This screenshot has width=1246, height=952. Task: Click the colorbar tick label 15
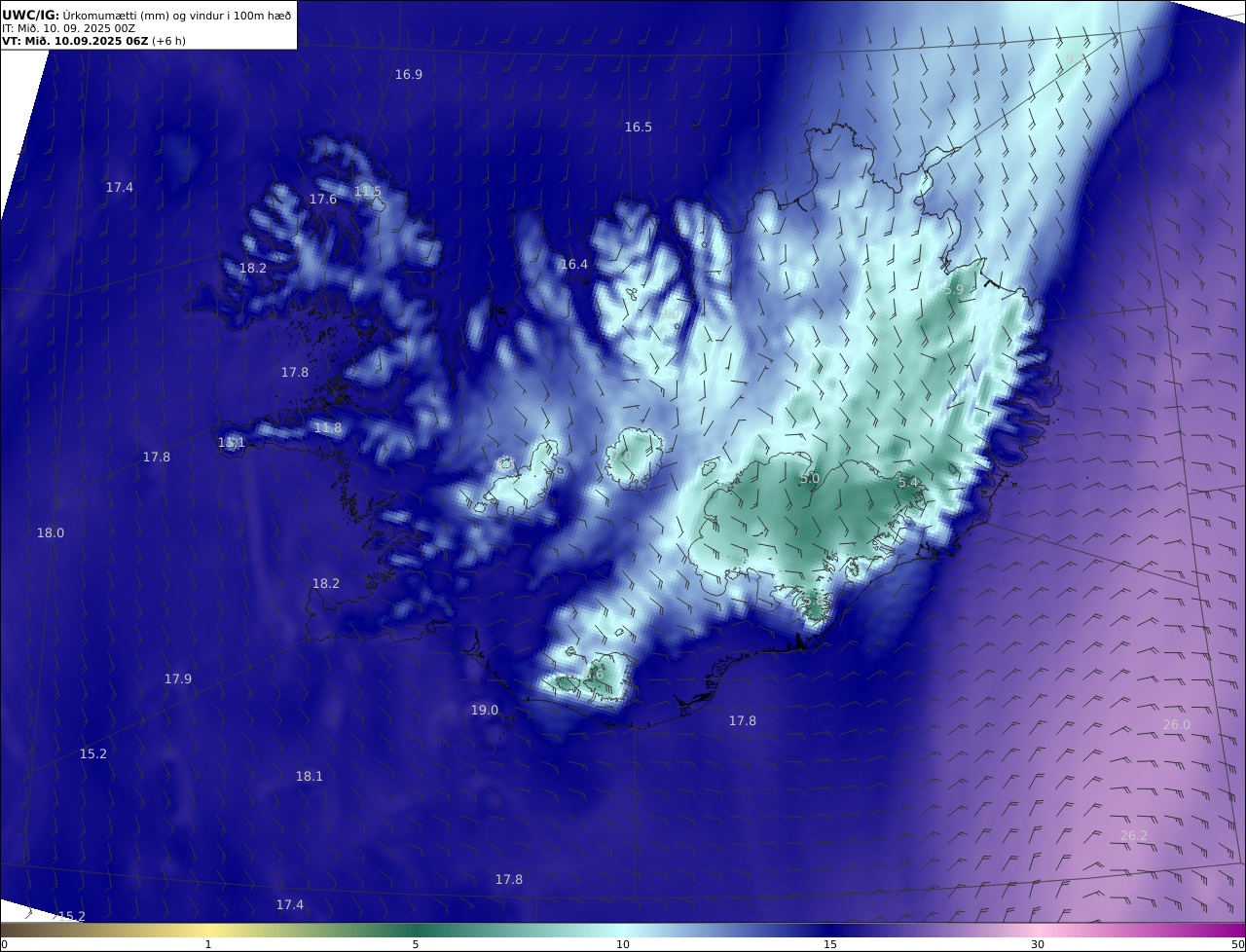pos(830,944)
